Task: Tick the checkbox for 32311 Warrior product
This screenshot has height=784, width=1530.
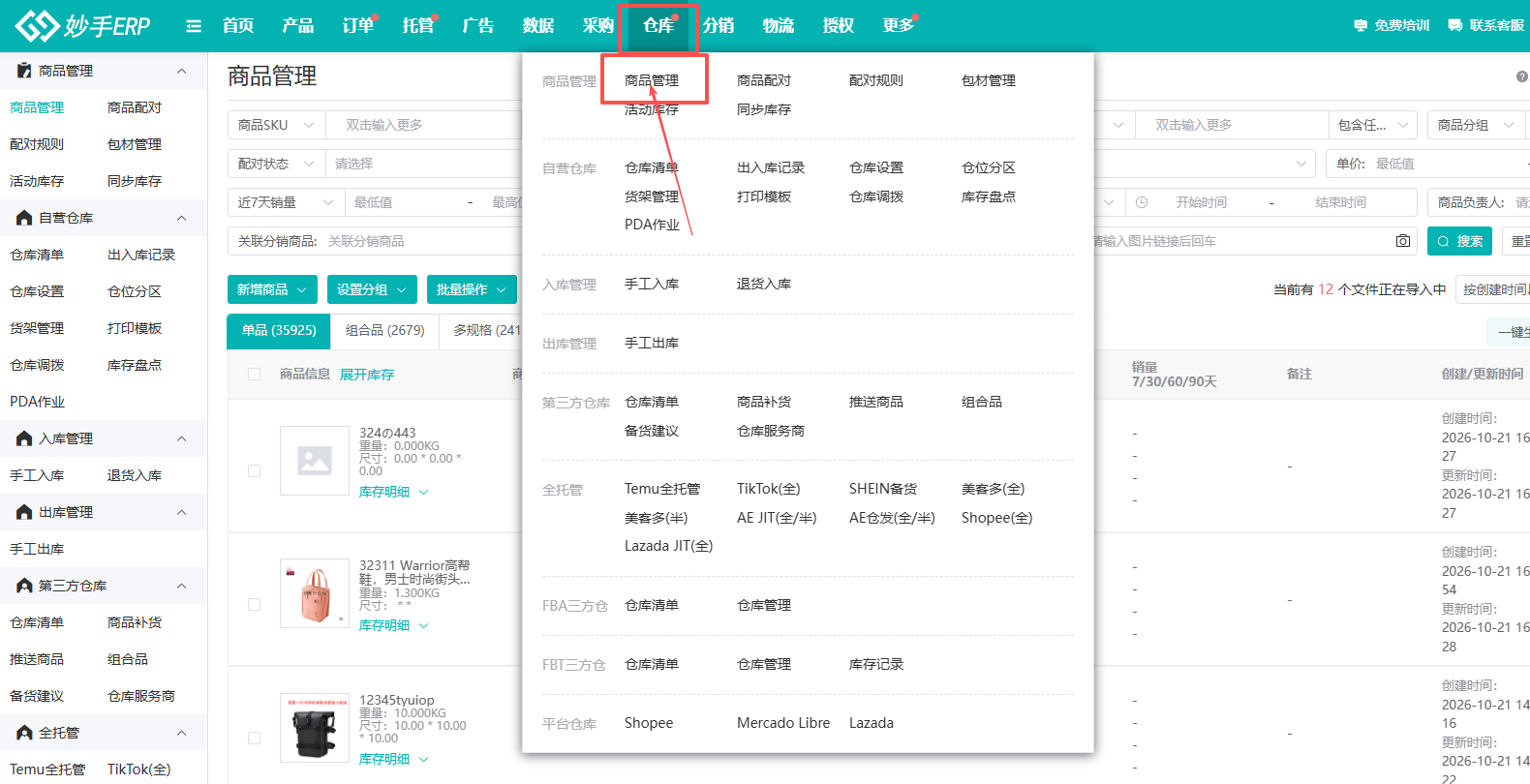Action: tap(254, 604)
